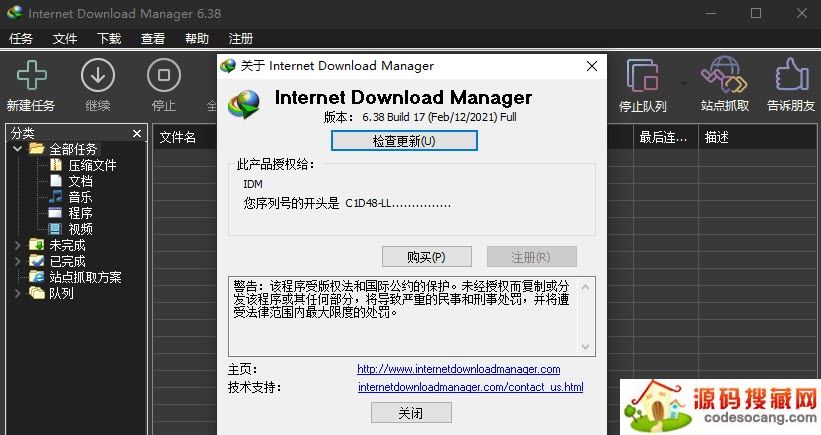Click the 告诉朋友 thumbs-up icon

(791, 75)
